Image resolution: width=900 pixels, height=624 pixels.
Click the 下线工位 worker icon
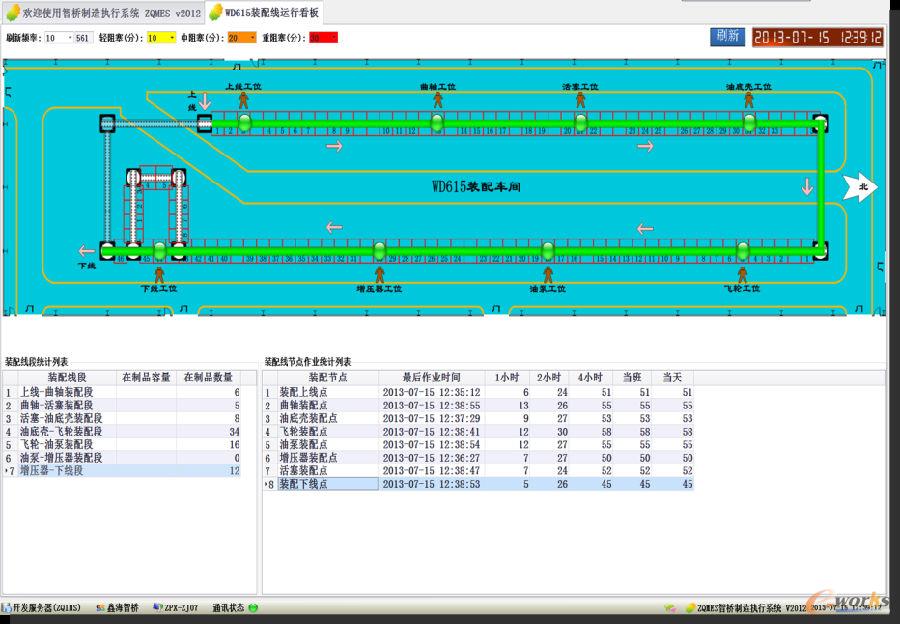(x=159, y=273)
